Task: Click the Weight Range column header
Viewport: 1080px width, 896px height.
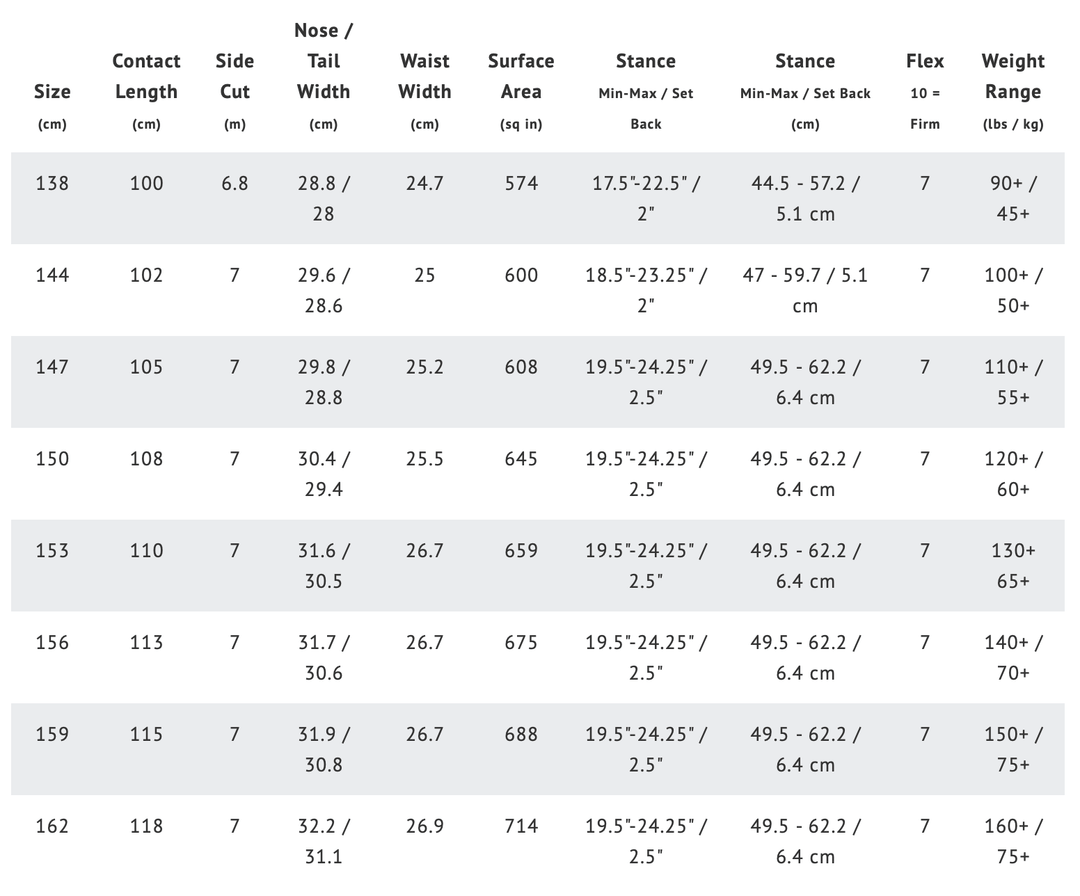Action: tap(1012, 77)
